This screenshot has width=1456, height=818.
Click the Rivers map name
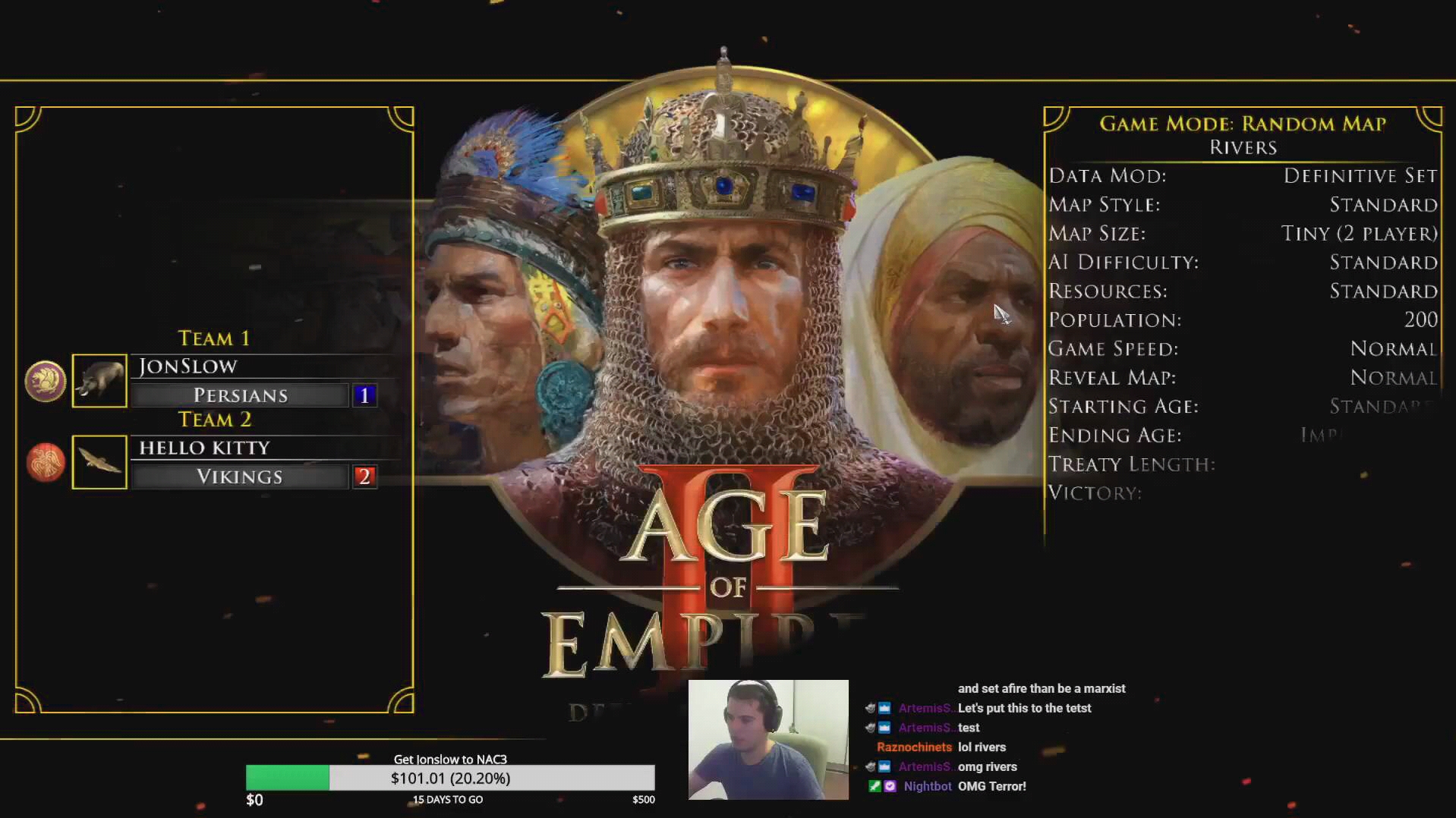pos(1243,147)
